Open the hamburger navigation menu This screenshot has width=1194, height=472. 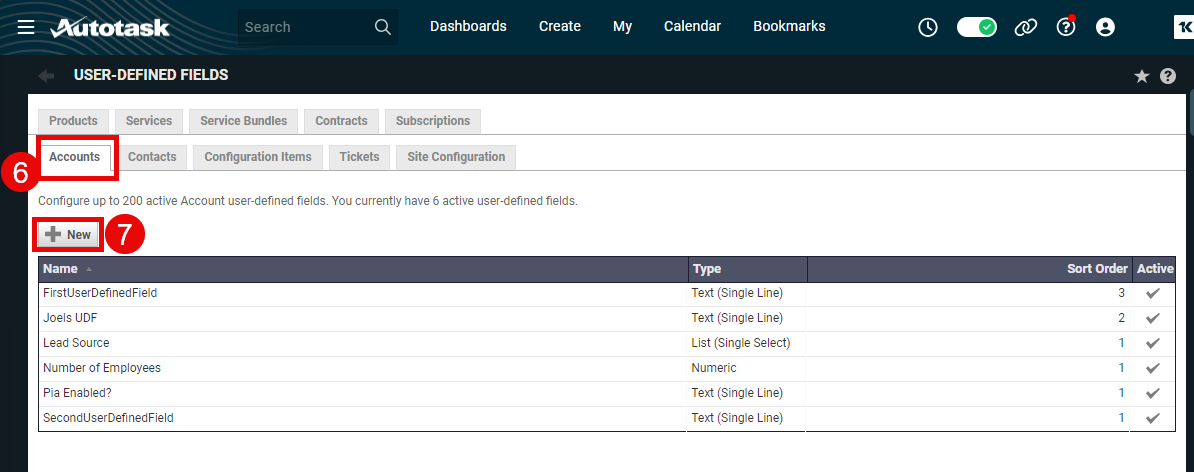(x=26, y=27)
